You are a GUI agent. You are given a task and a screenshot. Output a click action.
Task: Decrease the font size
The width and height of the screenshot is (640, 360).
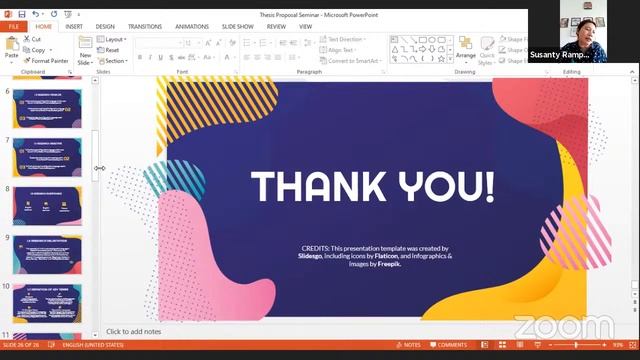click(x=219, y=43)
